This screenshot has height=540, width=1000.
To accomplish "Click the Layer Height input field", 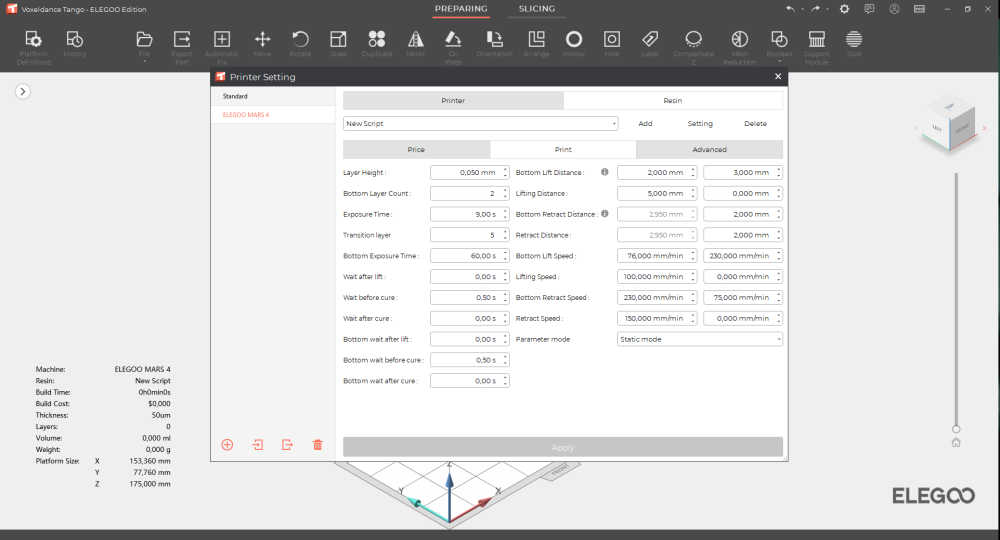I will coord(469,172).
